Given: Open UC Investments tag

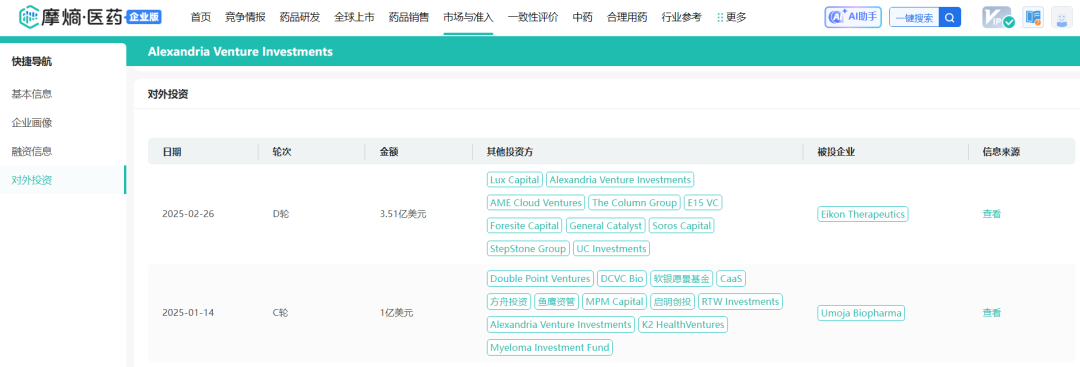Looking at the screenshot, I should click(x=611, y=249).
